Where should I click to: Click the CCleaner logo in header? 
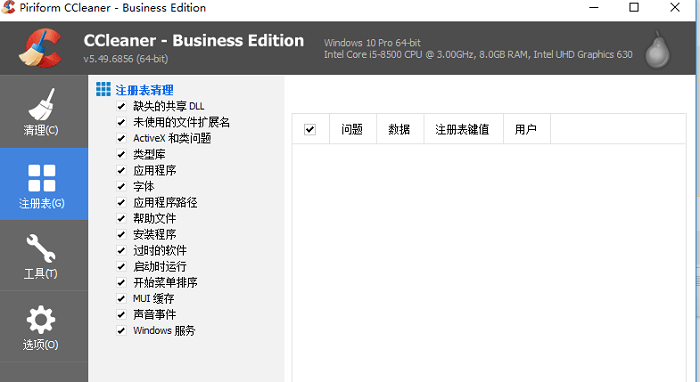[41, 48]
